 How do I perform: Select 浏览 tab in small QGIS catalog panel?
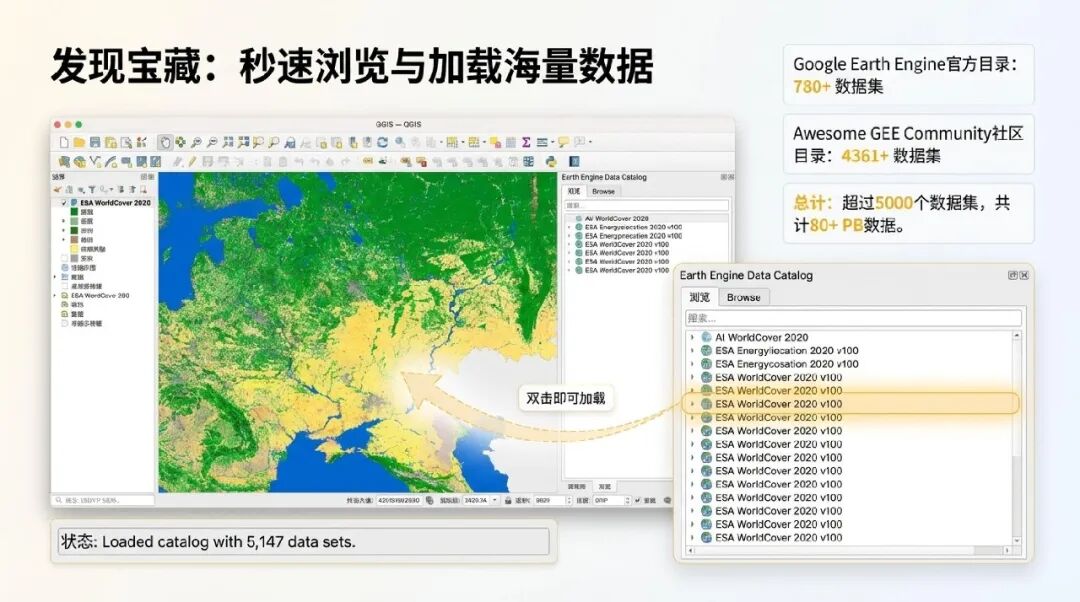click(x=574, y=191)
